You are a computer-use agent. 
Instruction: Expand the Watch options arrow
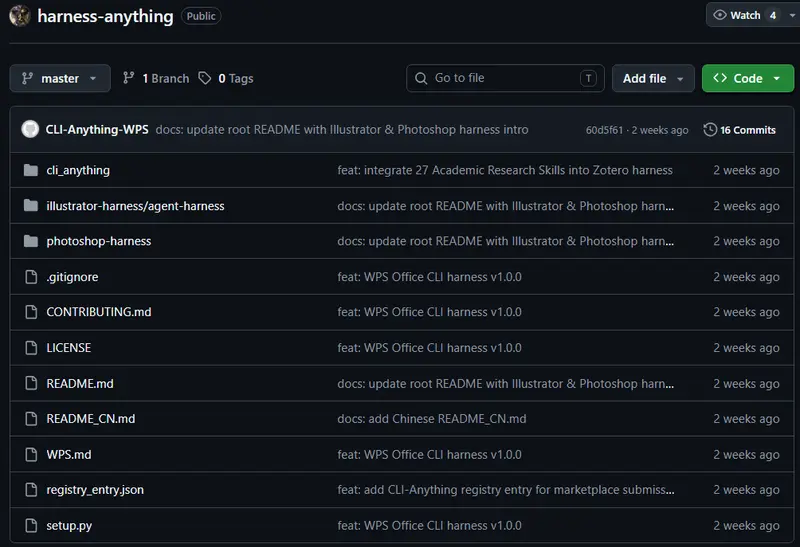pos(792,15)
